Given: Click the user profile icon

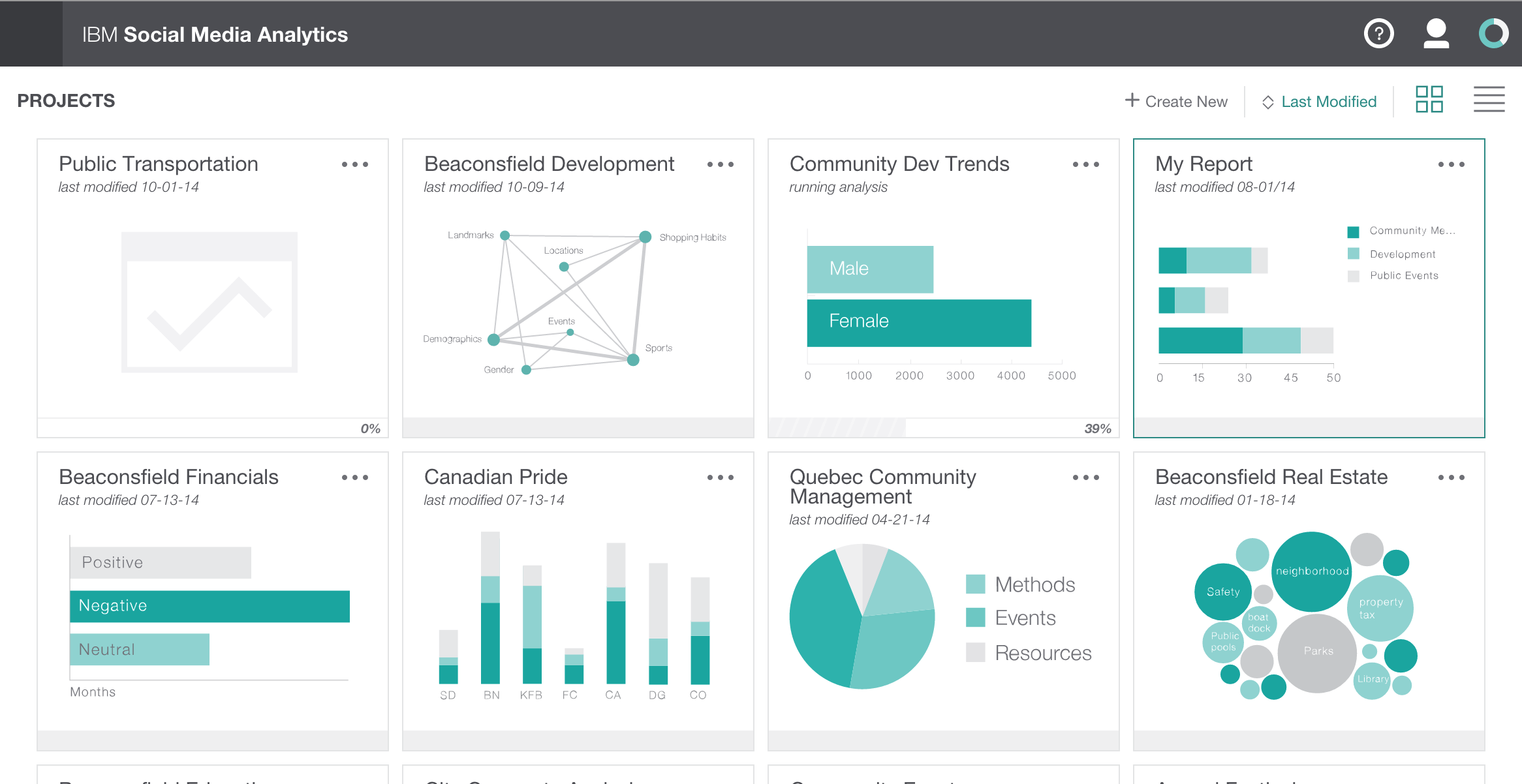Looking at the screenshot, I should tap(1435, 33).
